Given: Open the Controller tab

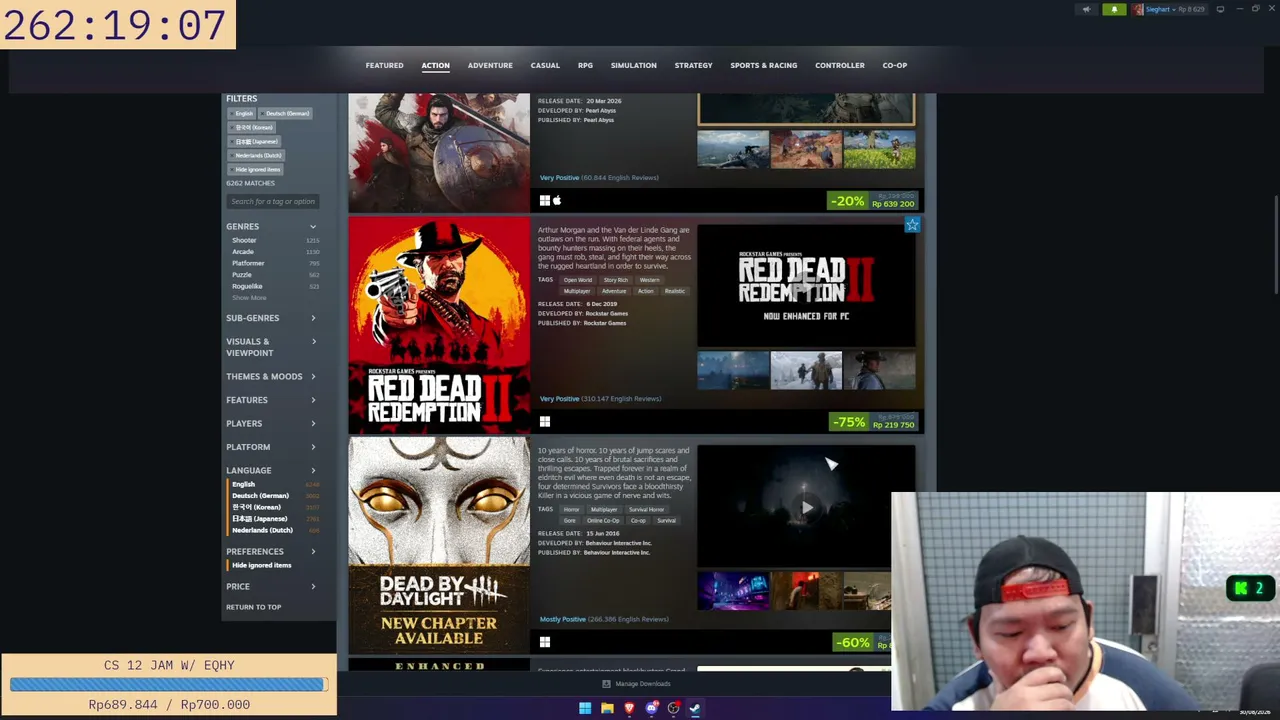Looking at the screenshot, I should coord(840,66).
